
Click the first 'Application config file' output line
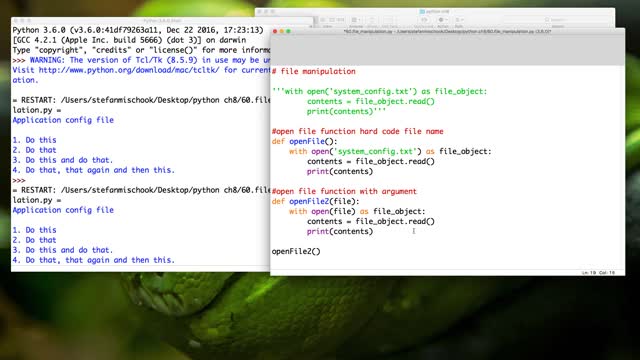pyautogui.click(x=63, y=120)
